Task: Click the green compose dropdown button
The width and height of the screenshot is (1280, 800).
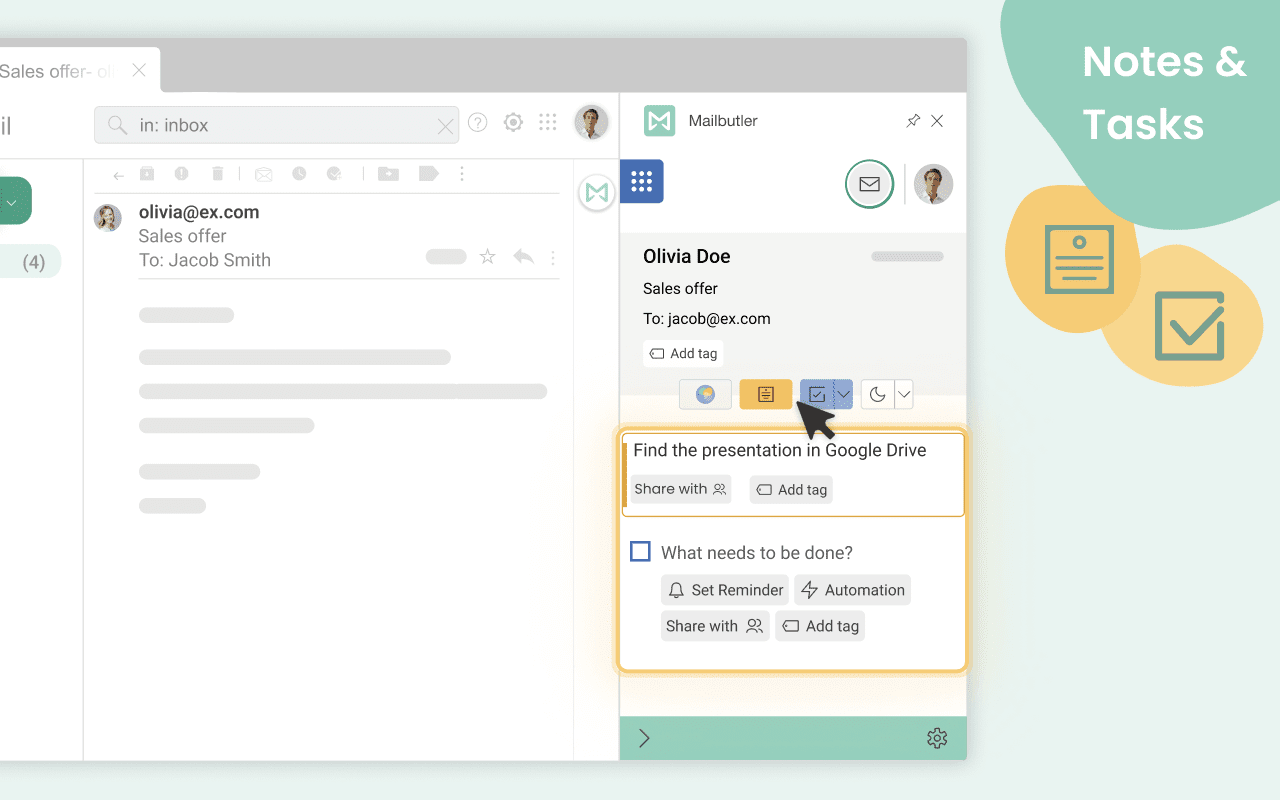Action: (12, 201)
